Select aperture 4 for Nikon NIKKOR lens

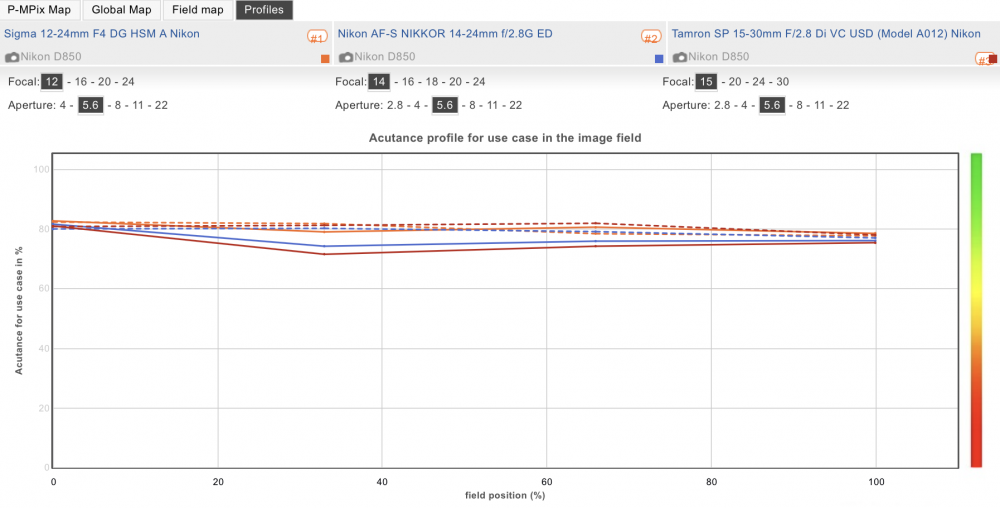418,105
